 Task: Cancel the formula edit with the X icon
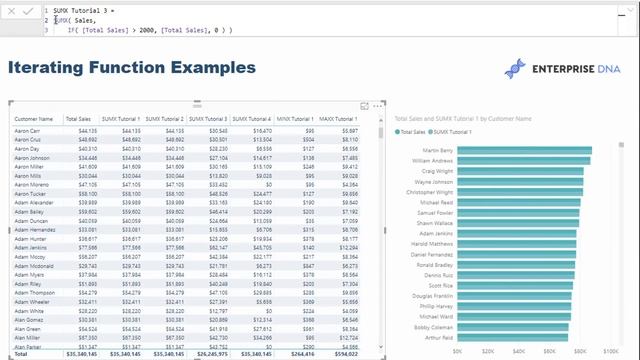11,11
